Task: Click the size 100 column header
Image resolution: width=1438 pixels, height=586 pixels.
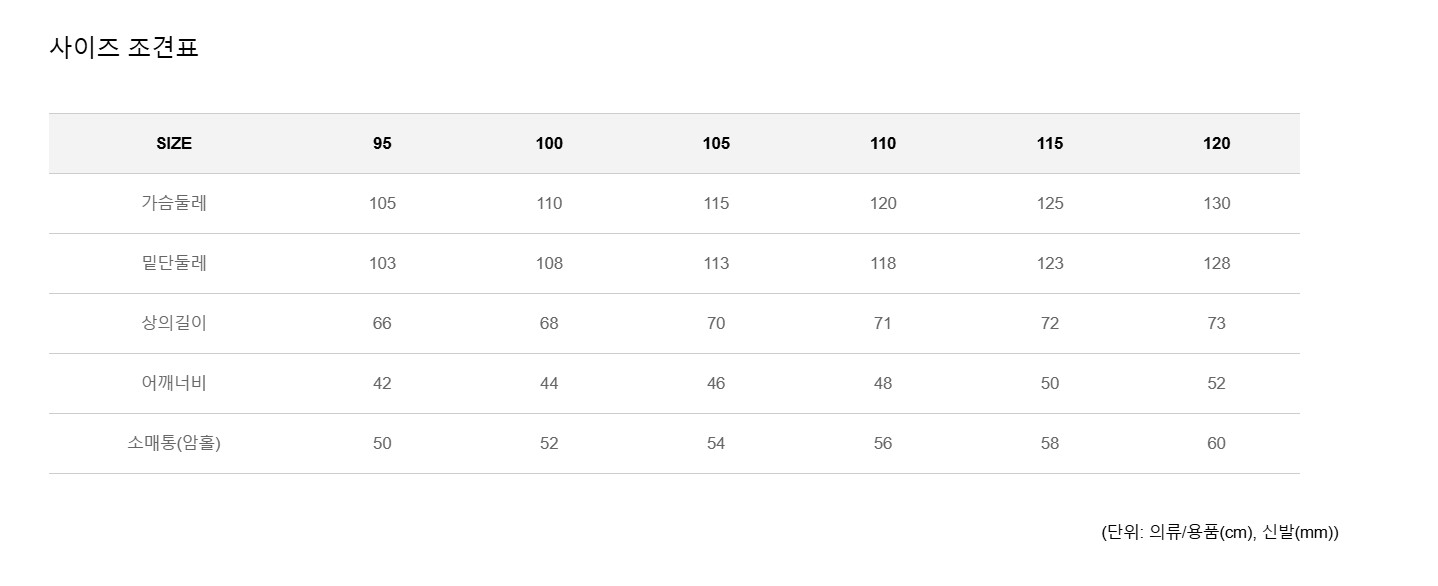Action: pyautogui.click(x=549, y=143)
